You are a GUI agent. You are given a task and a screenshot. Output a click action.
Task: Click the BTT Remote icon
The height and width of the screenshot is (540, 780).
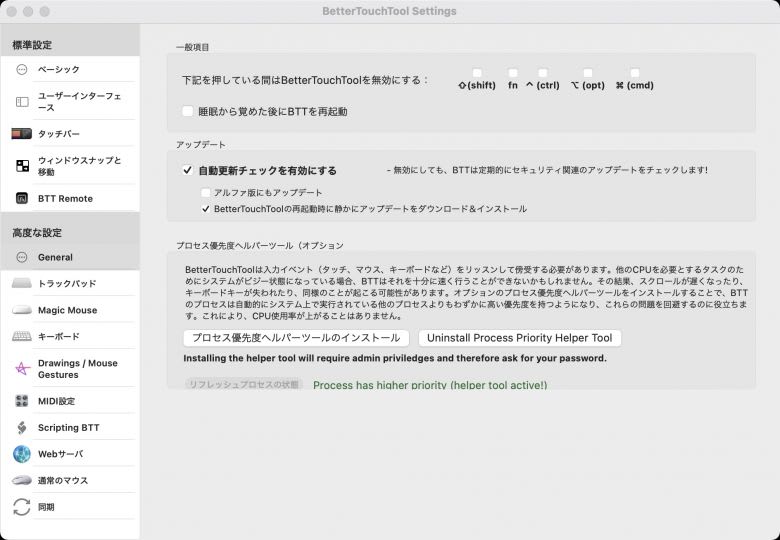click(x=22, y=198)
